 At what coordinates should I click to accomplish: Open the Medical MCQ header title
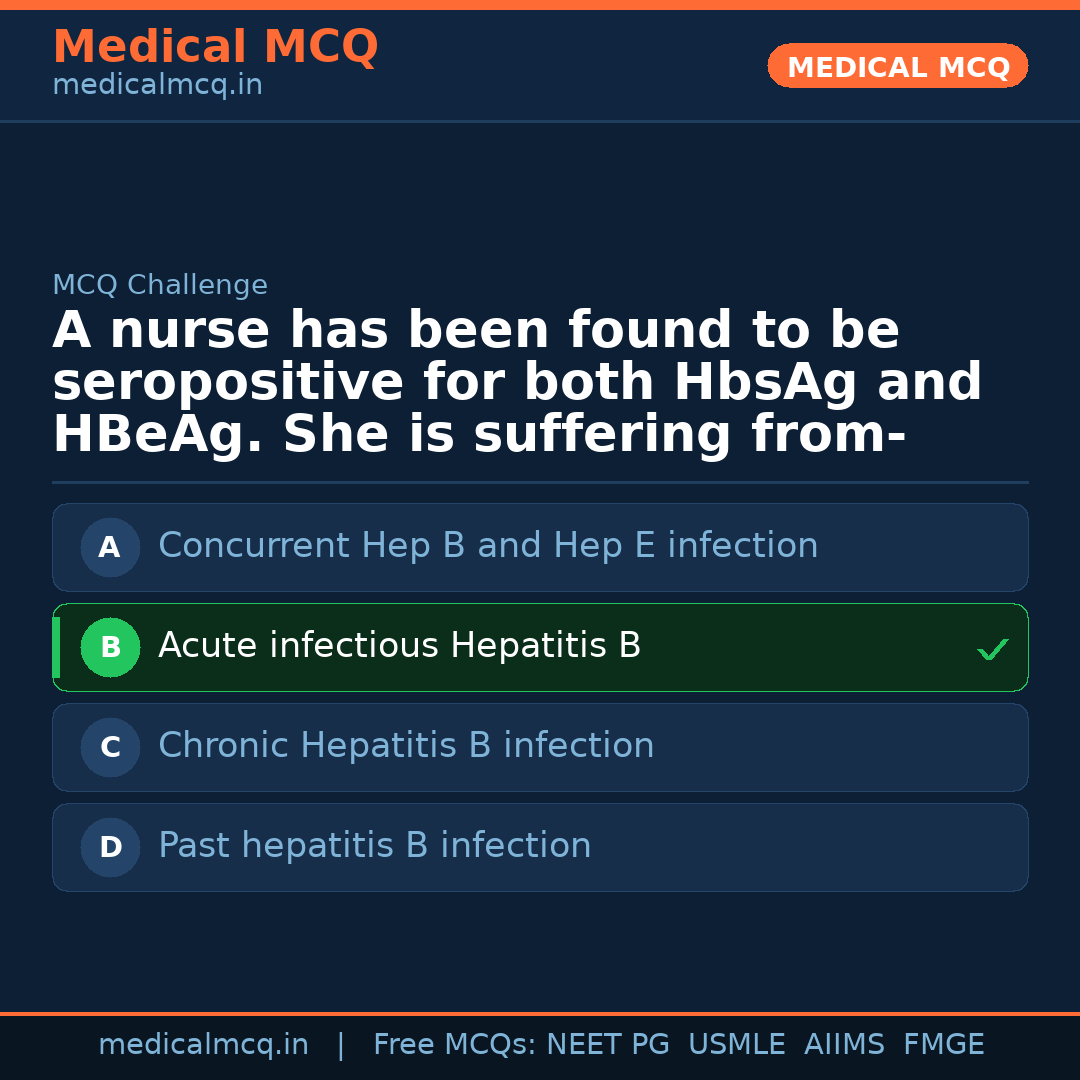pyautogui.click(x=215, y=47)
